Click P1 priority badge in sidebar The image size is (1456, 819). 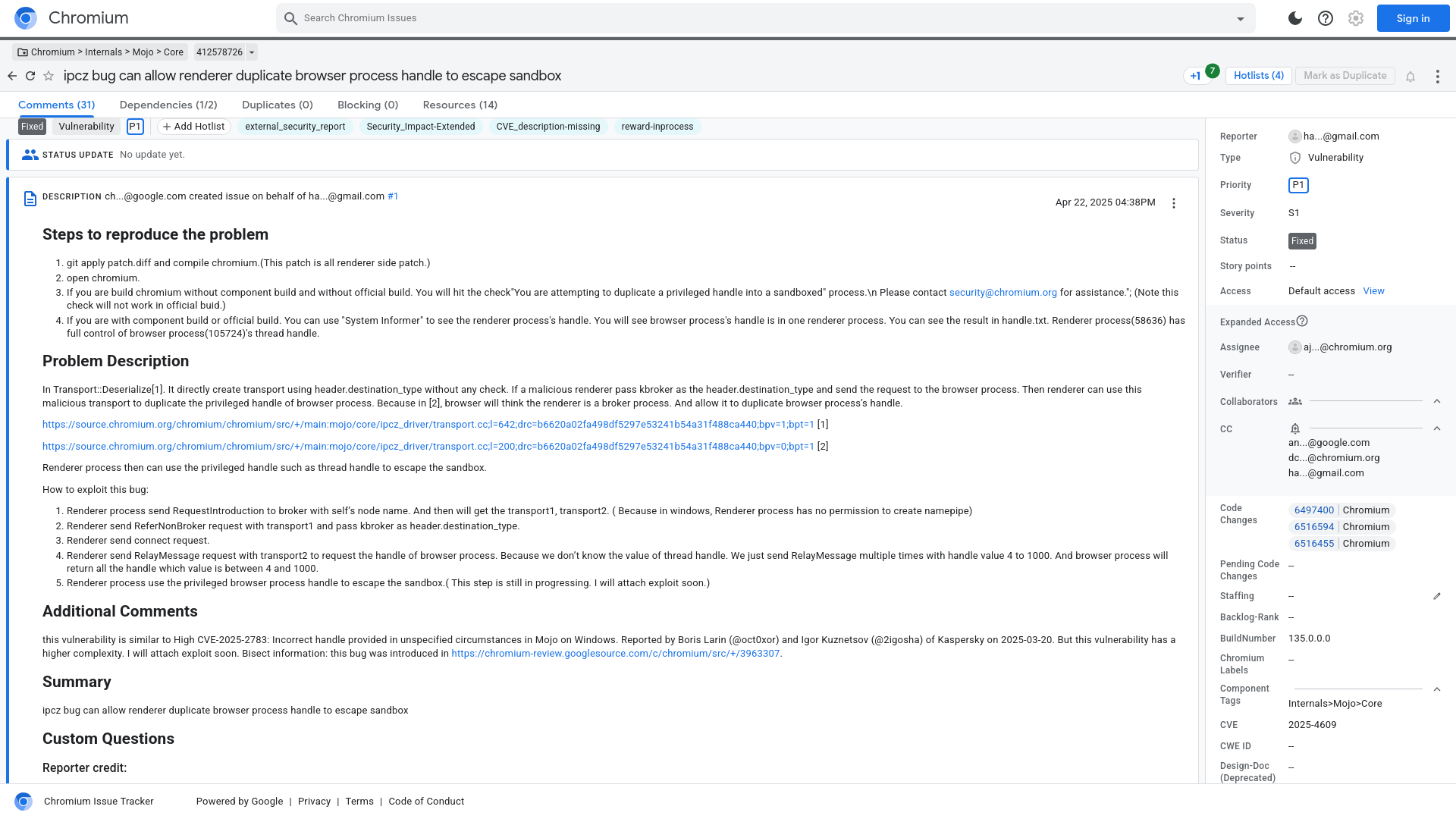coord(1298,185)
